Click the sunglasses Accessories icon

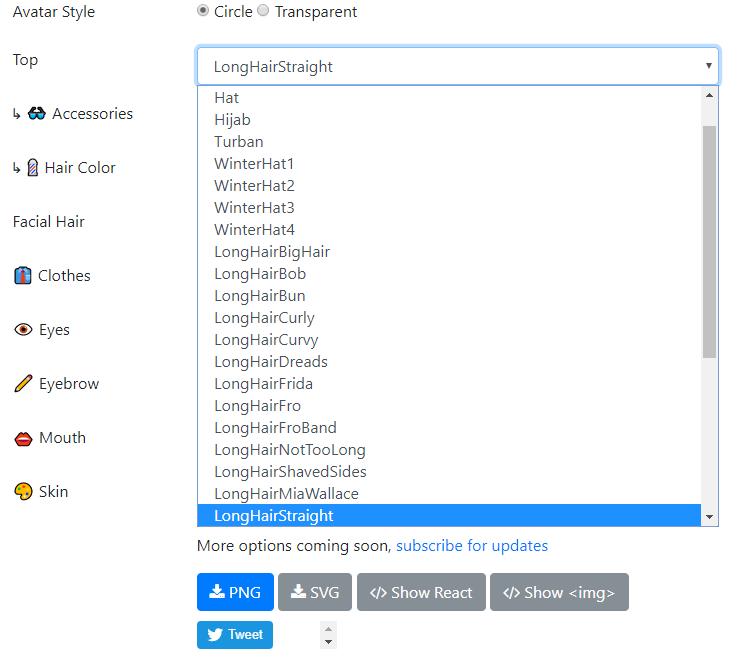37,114
